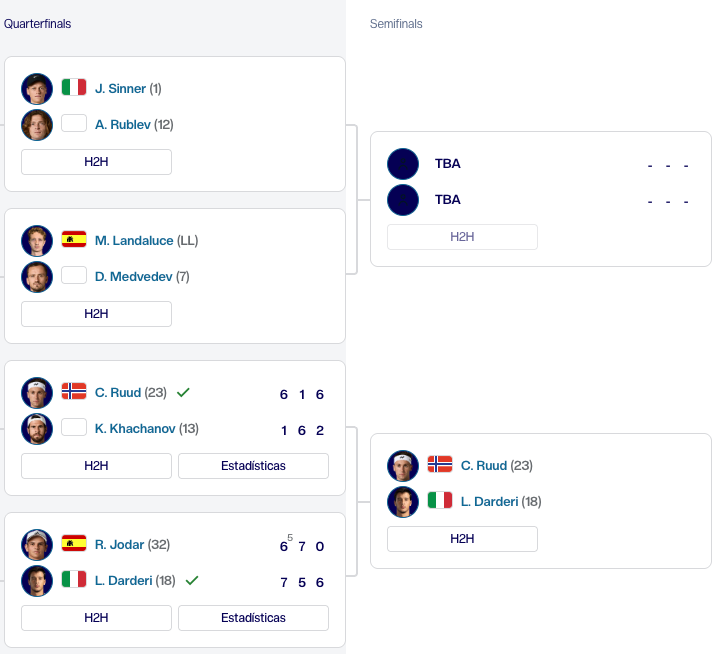Select the Quarterfinals round heading
Viewport: 720px width, 654px height.
[x=38, y=24]
